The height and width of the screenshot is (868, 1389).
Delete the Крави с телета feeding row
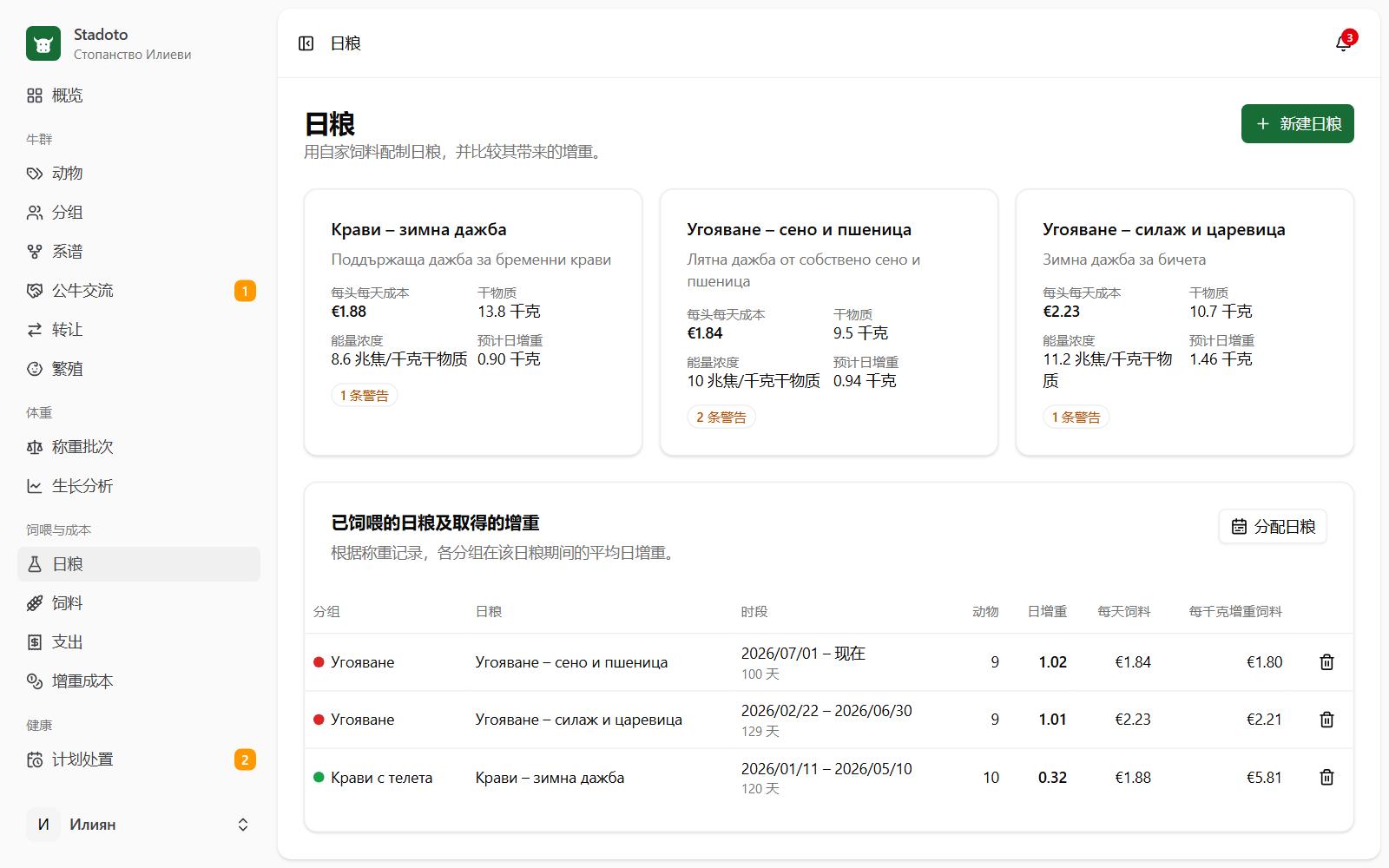tap(1326, 778)
